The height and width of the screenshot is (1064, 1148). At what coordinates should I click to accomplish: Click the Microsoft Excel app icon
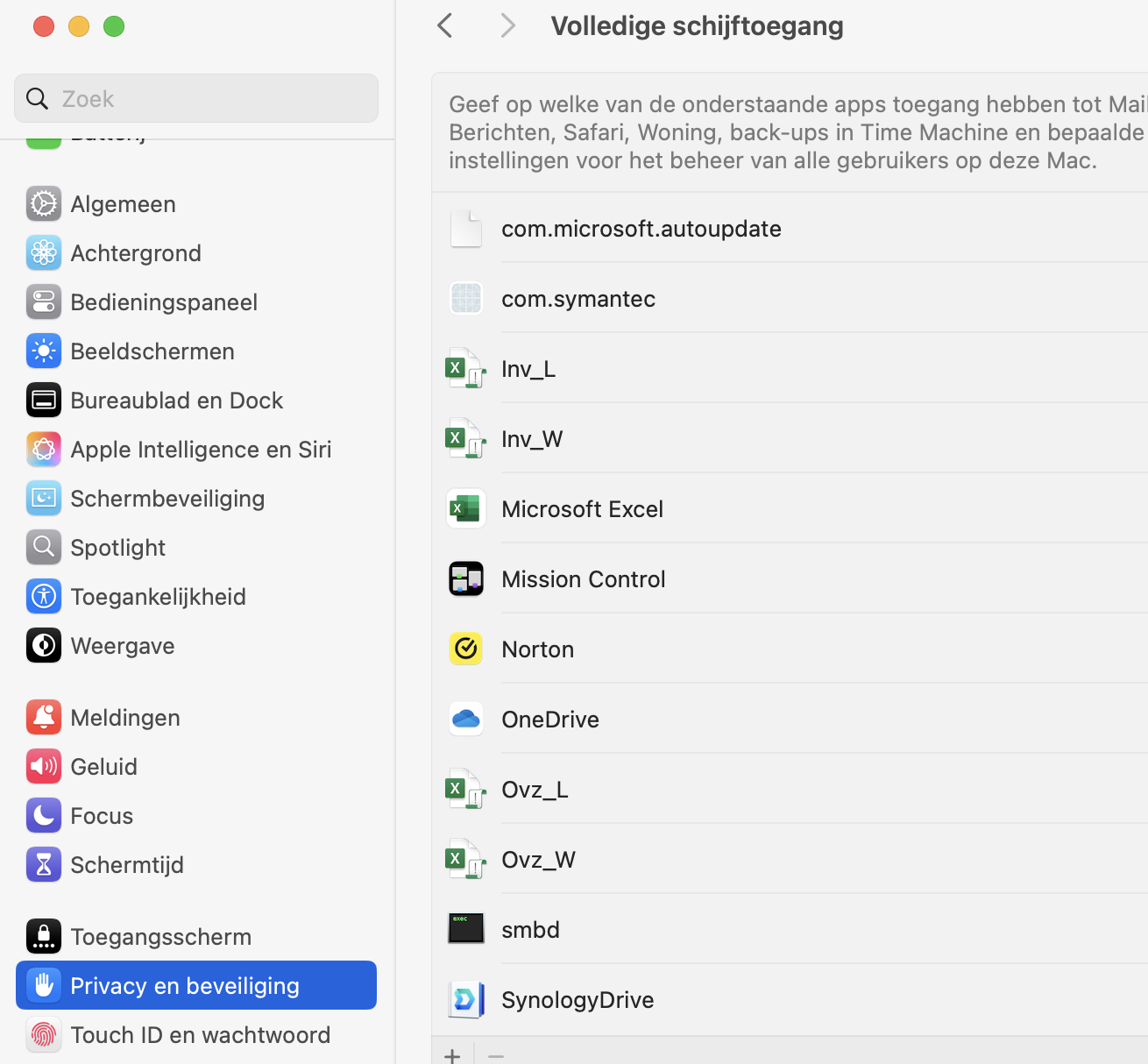(x=466, y=508)
